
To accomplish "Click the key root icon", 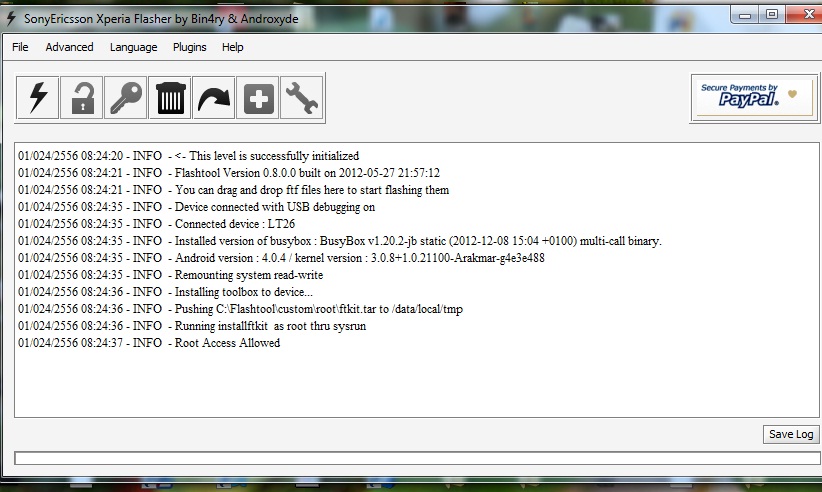I will coord(125,97).
